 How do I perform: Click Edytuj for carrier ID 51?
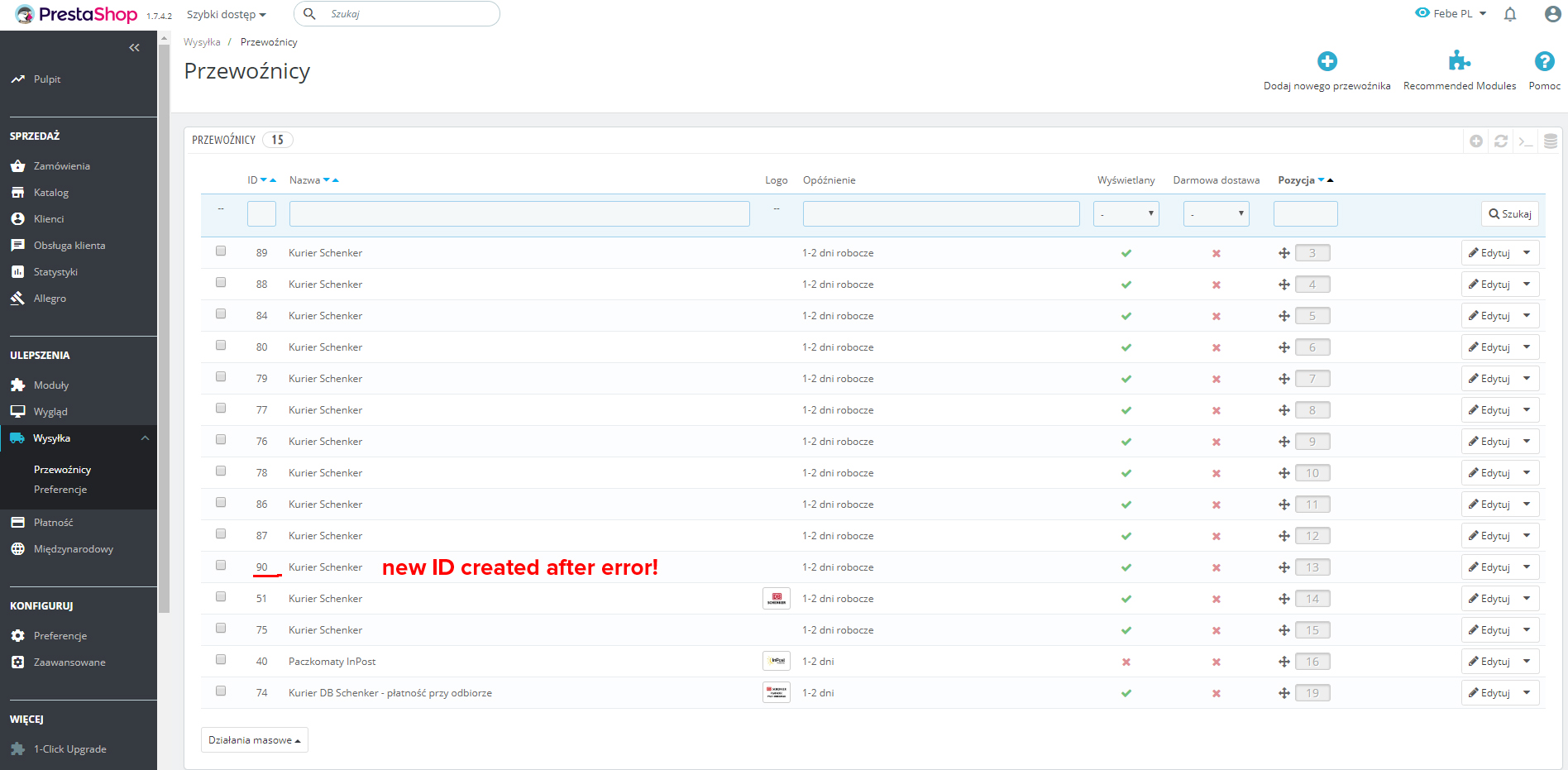click(x=1489, y=599)
